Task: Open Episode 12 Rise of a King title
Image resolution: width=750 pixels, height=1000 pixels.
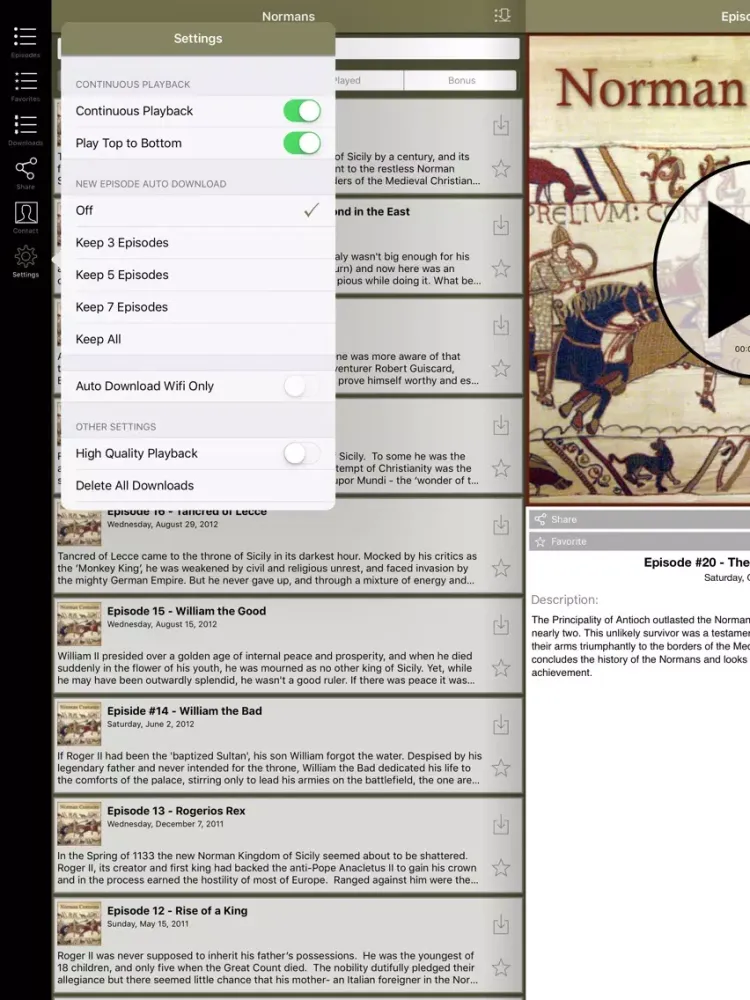Action: pyautogui.click(x=177, y=911)
